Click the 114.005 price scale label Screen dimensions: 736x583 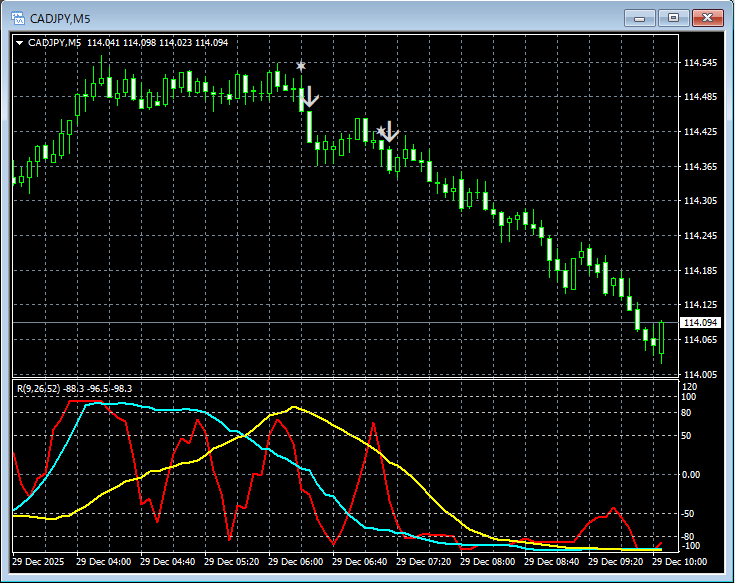[x=699, y=374]
